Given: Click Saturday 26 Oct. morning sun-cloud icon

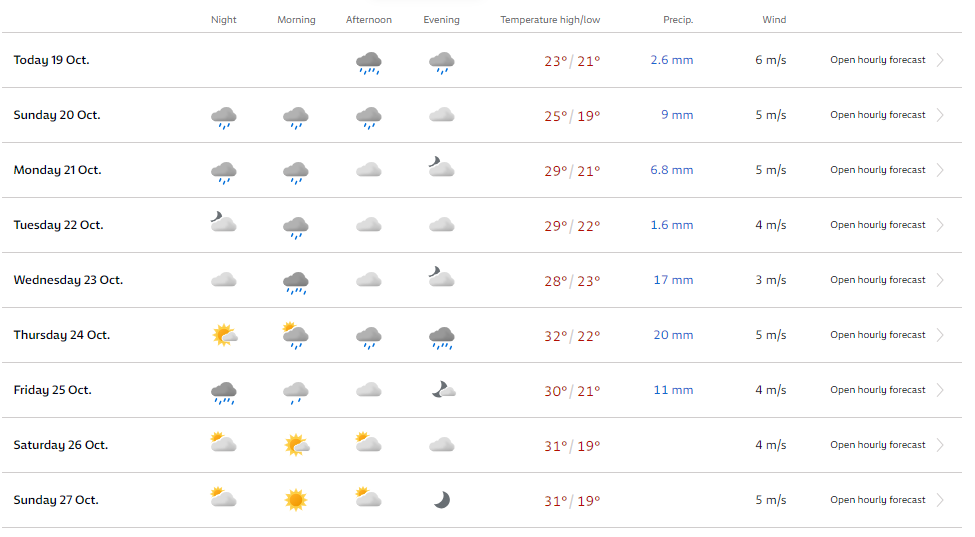Looking at the screenshot, I should [297, 445].
